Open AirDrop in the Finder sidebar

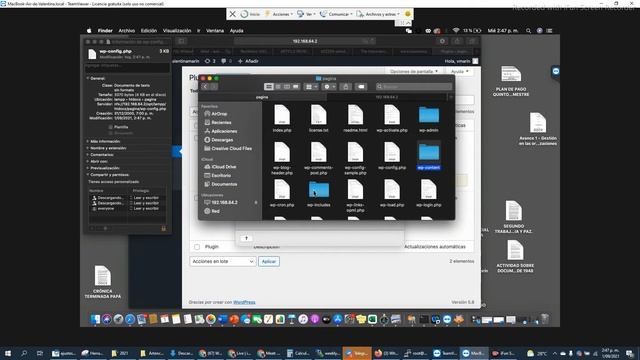pos(216,114)
